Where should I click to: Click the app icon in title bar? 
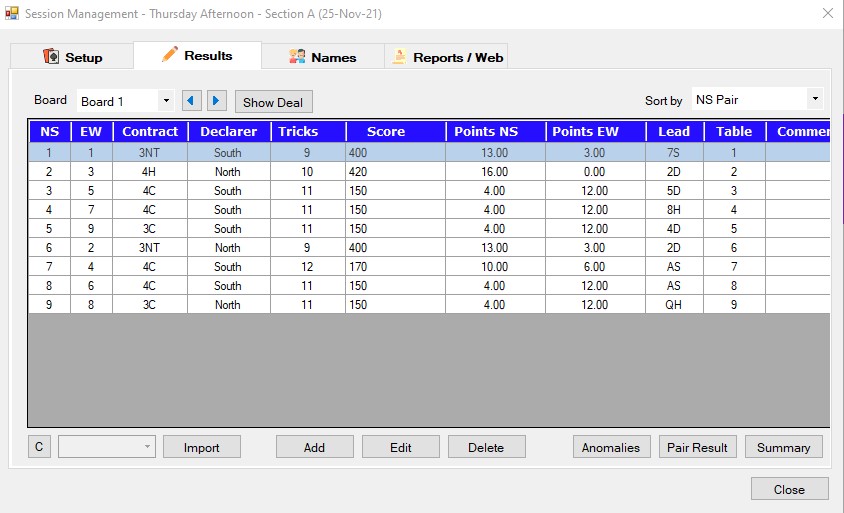pyautogui.click(x=12, y=14)
